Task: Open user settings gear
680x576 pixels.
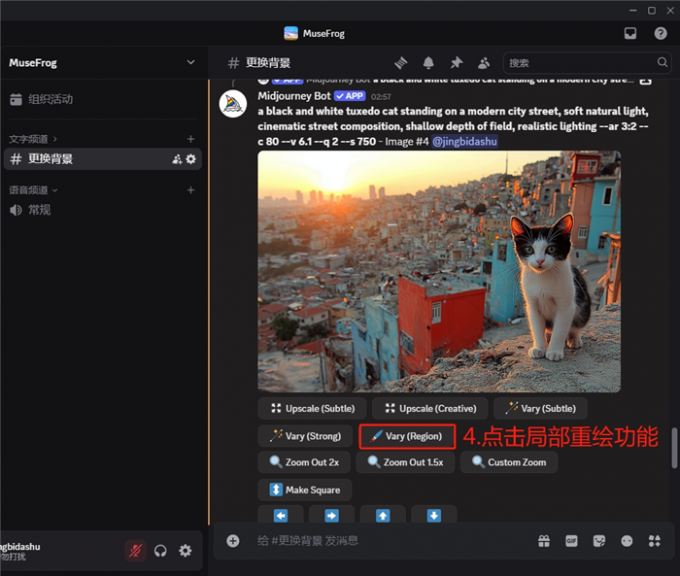Action: coord(185,551)
